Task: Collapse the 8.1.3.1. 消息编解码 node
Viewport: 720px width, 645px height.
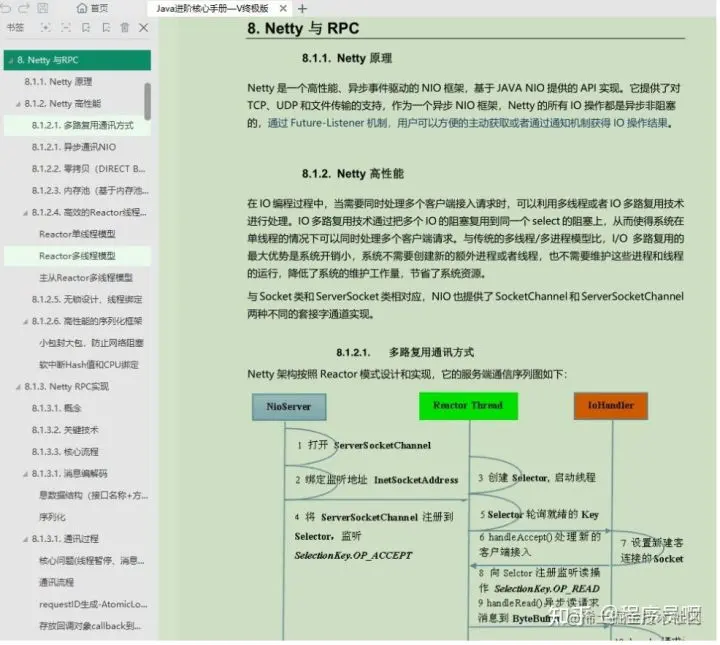Action: (x=25, y=474)
